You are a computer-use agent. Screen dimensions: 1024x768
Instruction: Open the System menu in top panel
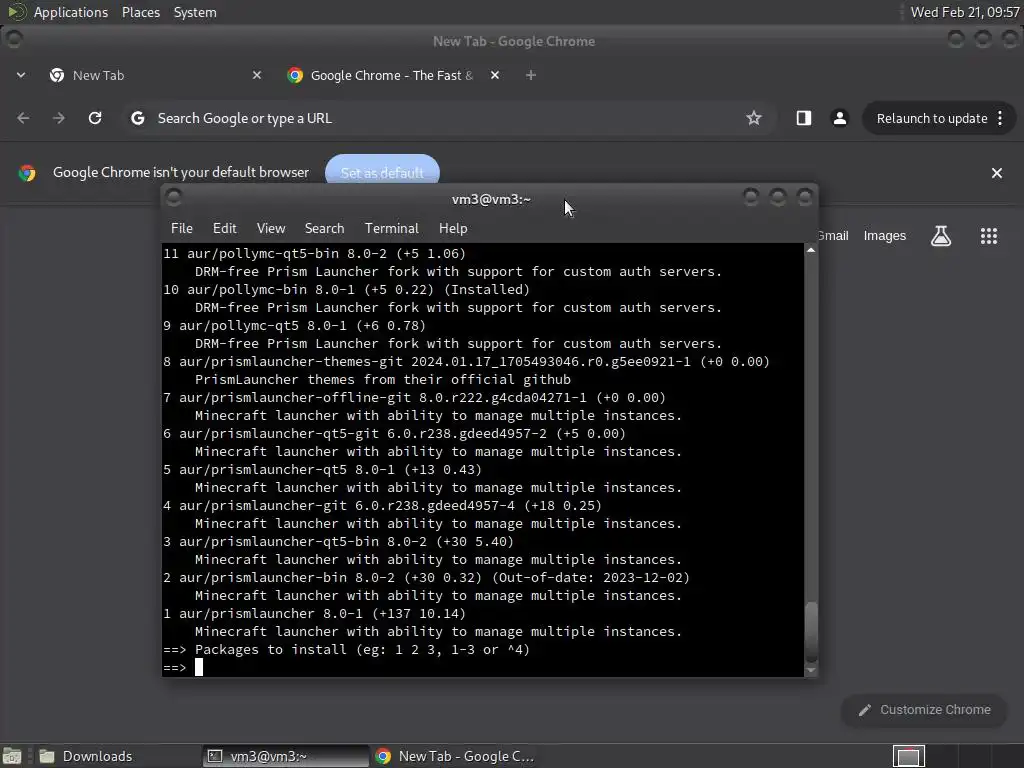(195, 12)
